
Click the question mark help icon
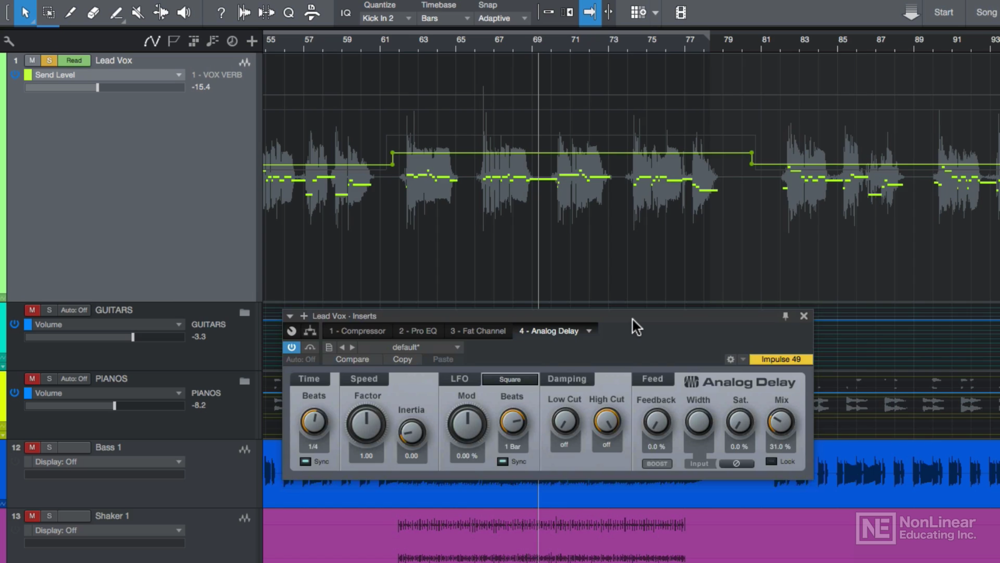pyautogui.click(x=221, y=12)
